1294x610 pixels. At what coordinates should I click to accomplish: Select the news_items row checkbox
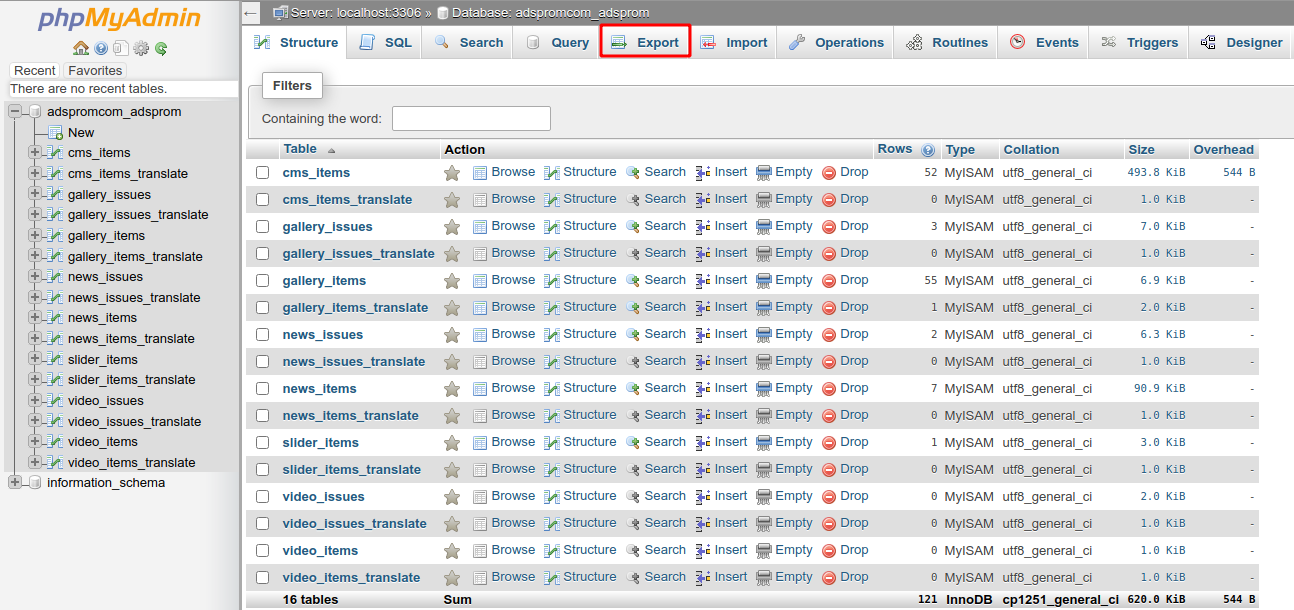click(x=262, y=389)
